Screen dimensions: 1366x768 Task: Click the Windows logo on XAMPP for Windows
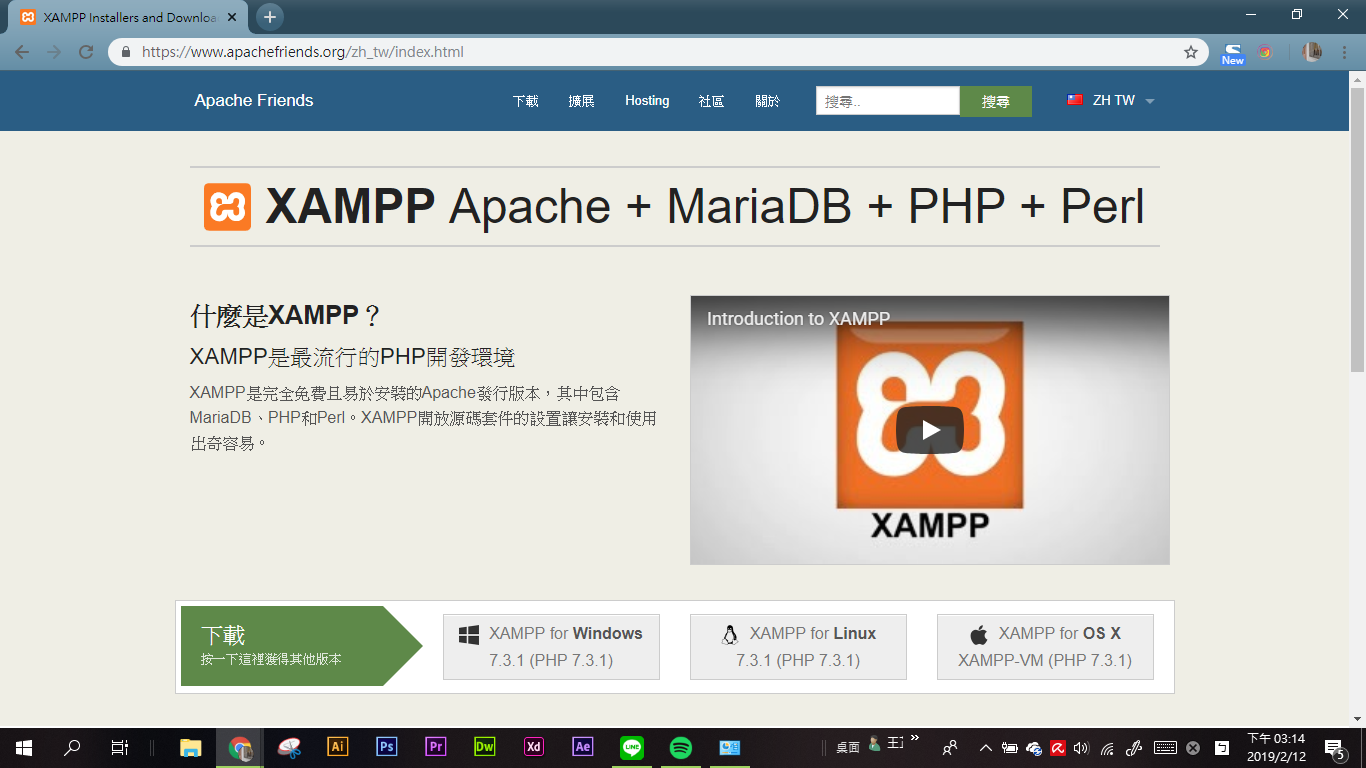[468, 634]
